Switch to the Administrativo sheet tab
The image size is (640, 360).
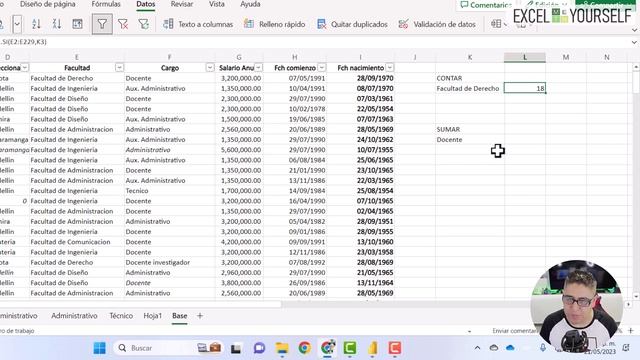tap(74, 316)
